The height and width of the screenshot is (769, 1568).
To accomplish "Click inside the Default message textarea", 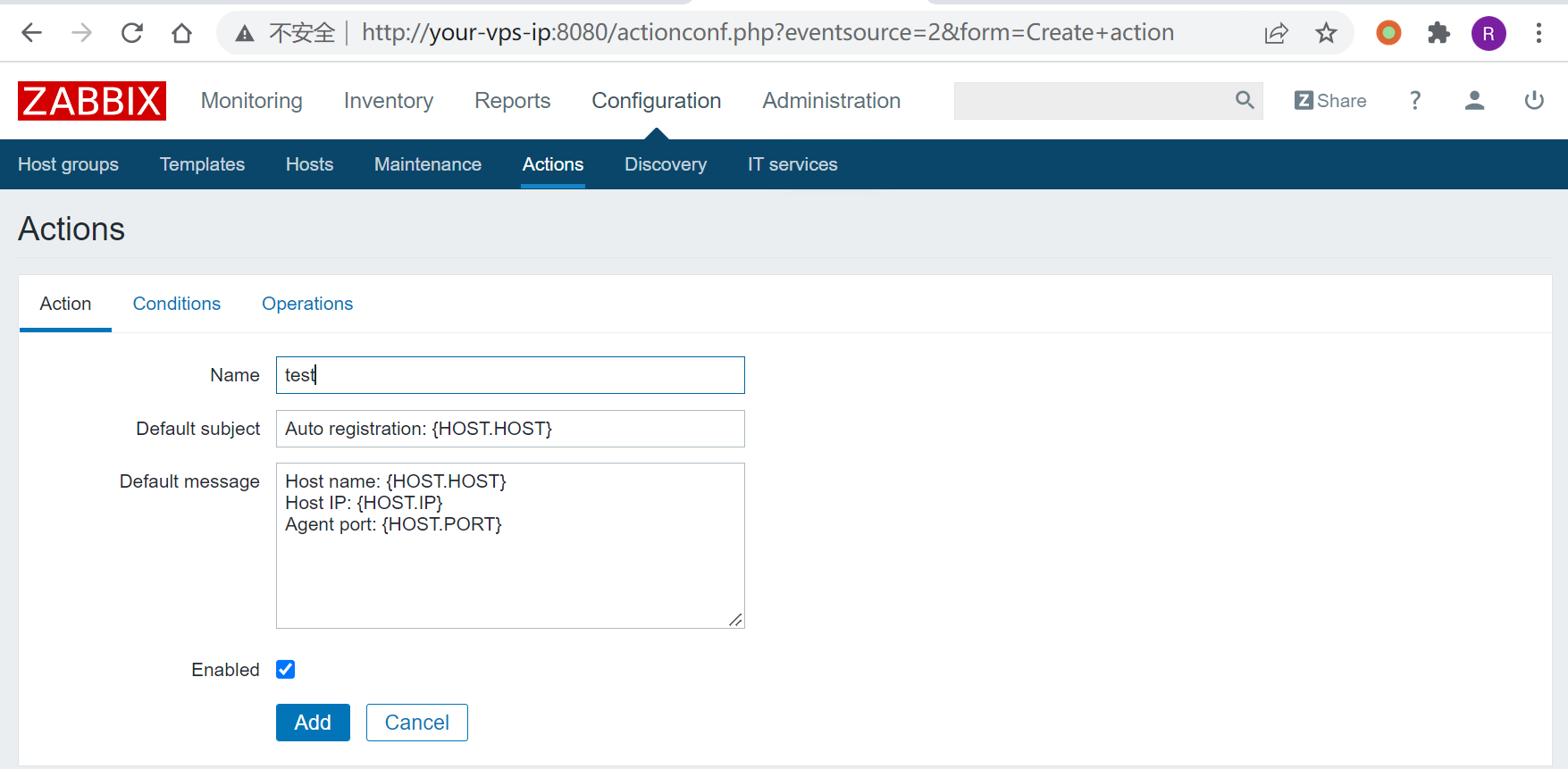I will (x=509, y=572).
